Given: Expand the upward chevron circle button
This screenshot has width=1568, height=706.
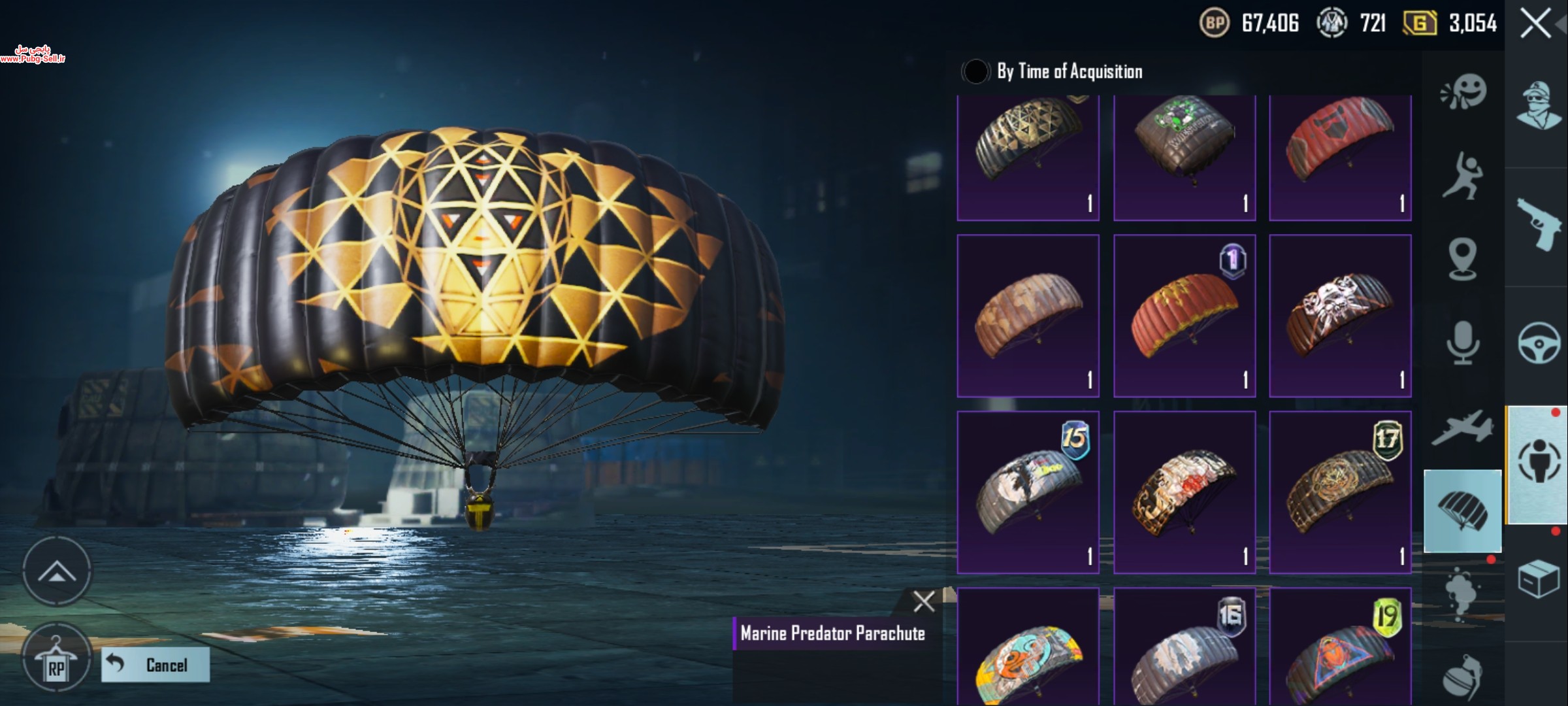Looking at the screenshot, I should point(57,572).
